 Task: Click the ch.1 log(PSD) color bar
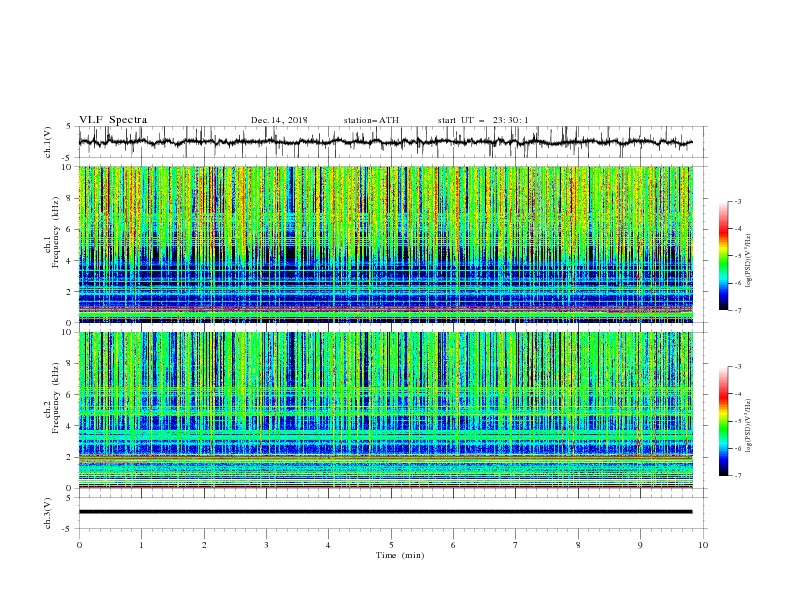723,256
